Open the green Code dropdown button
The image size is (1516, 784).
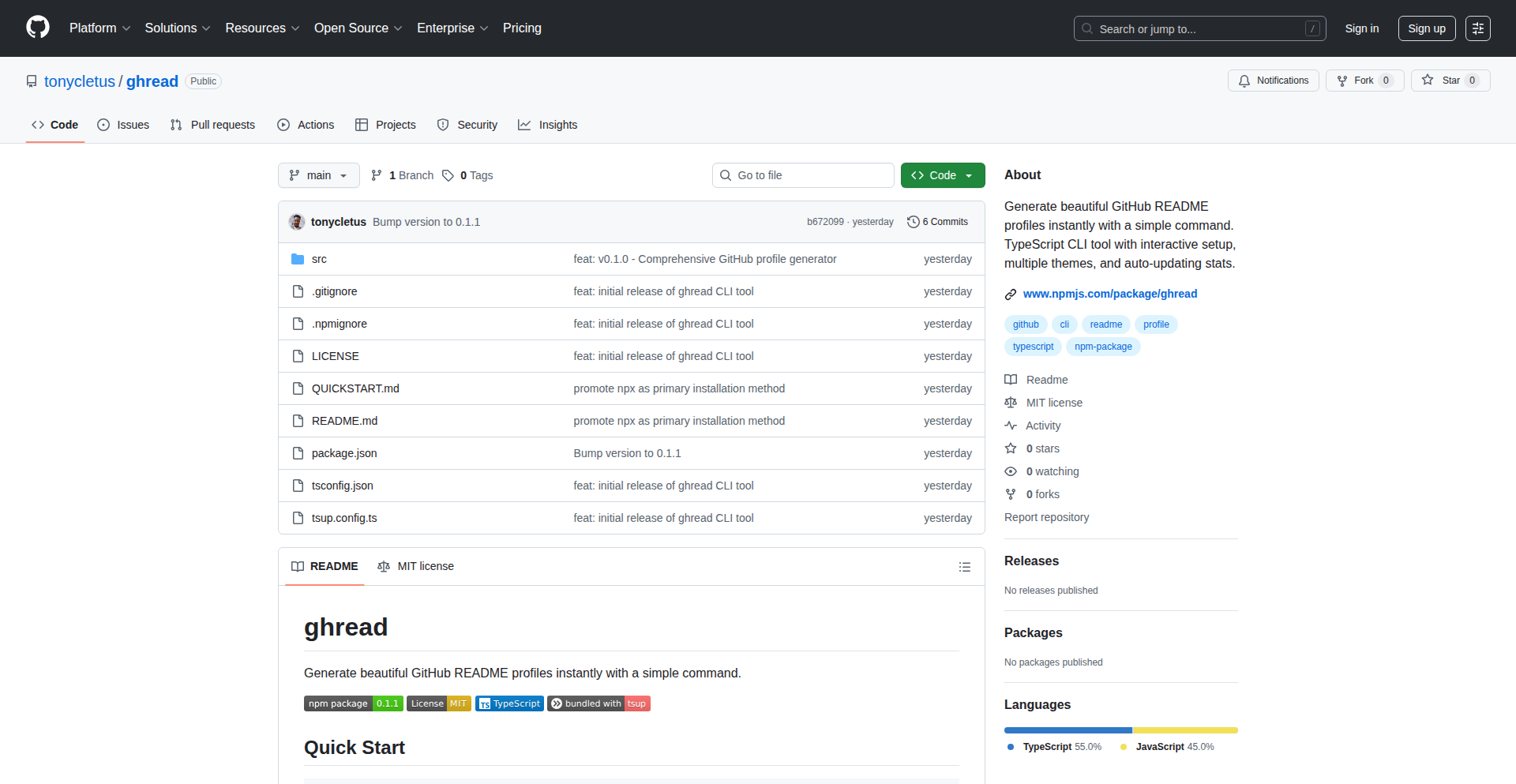[x=943, y=175]
